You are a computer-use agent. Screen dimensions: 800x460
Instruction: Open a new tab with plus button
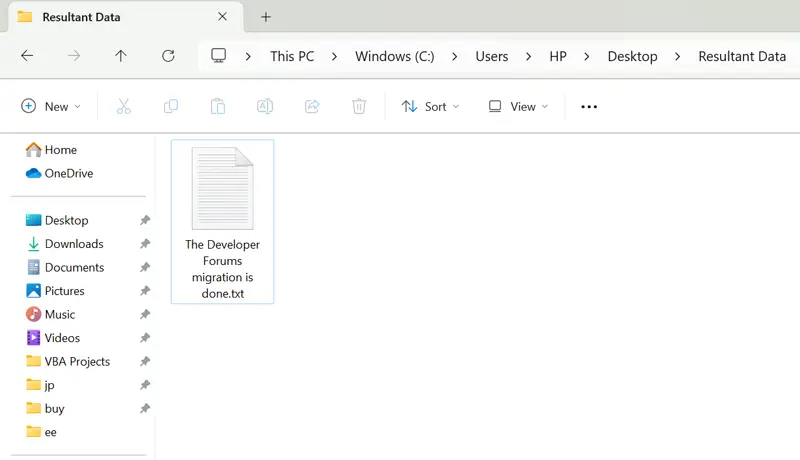pyautogui.click(x=265, y=17)
